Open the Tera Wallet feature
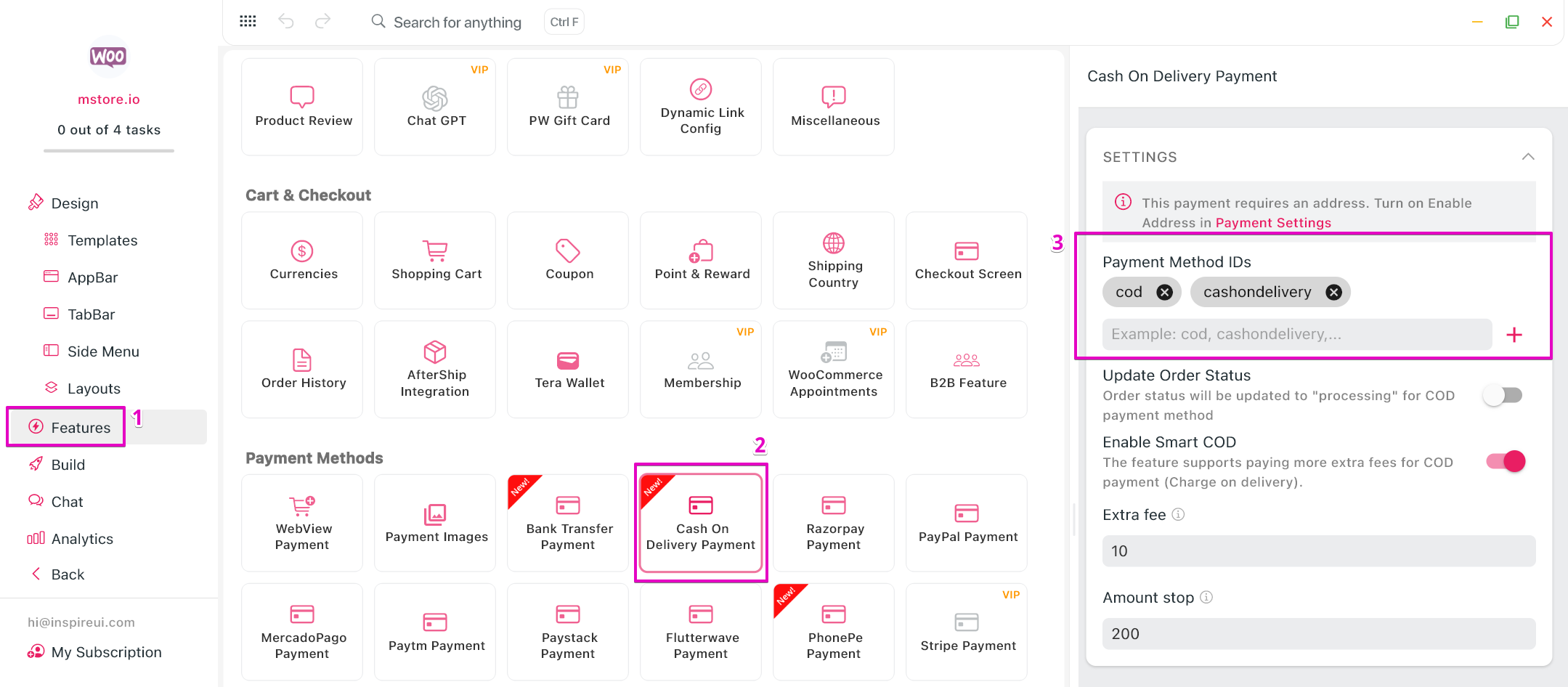The image size is (1568, 687). pos(569,369)
